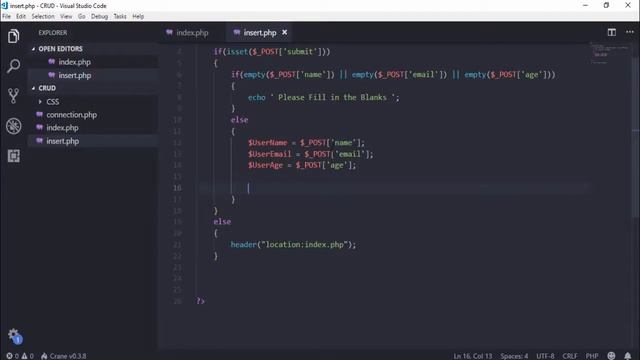Open the Debug menu
640x360 pixels.
(x=99, y=16)
